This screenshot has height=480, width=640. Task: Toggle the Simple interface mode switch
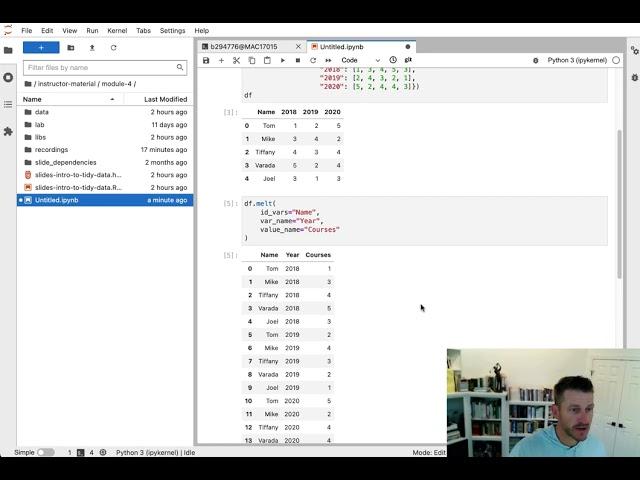coord(46,452)
